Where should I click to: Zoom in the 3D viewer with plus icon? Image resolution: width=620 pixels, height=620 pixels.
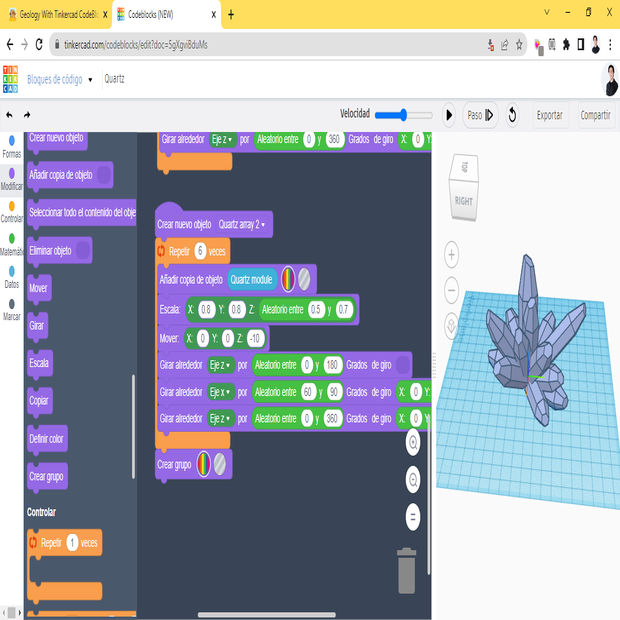(x=452, y=256)
